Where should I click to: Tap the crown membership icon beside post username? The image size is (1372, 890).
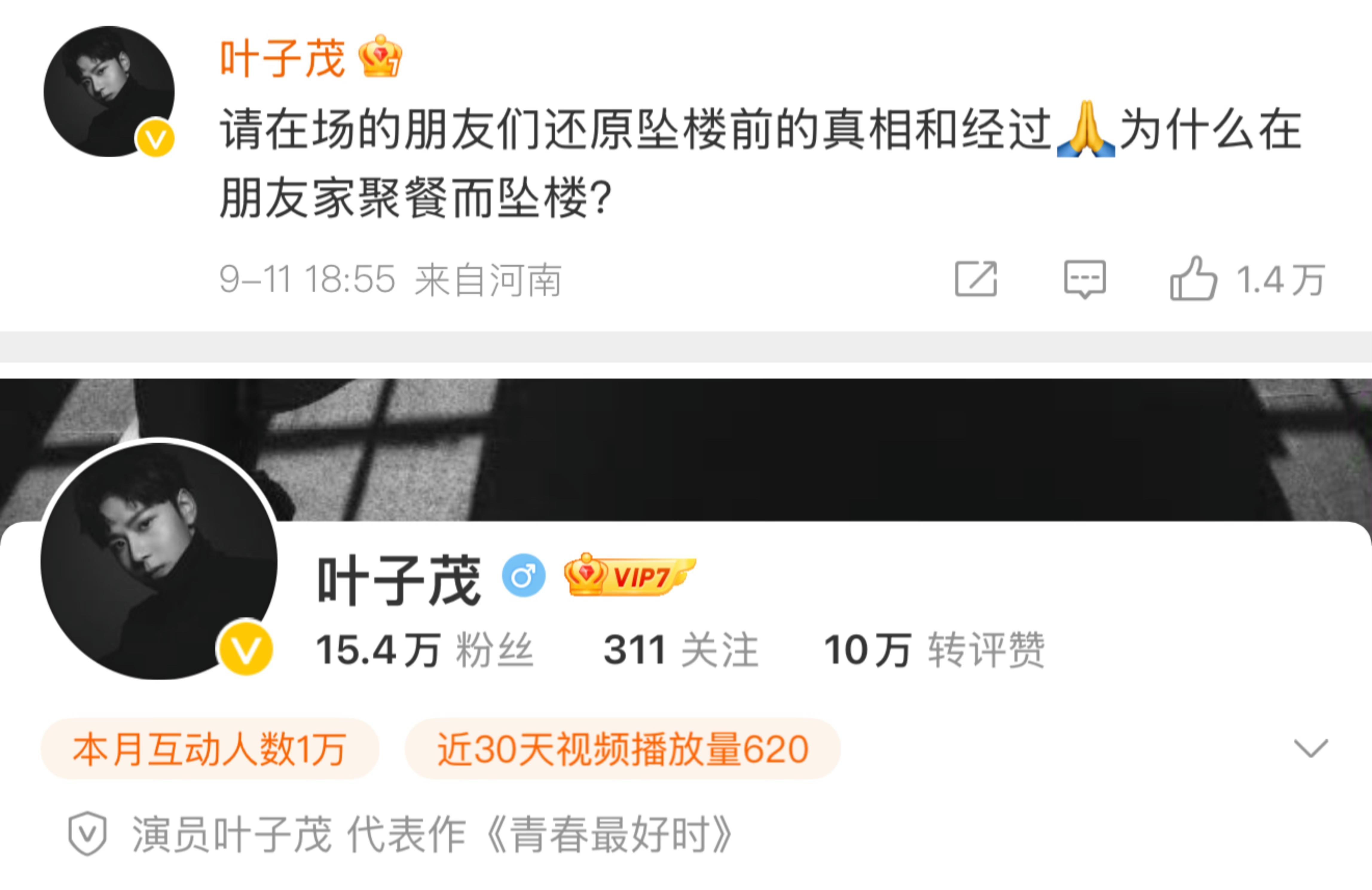tap(380, 56)
